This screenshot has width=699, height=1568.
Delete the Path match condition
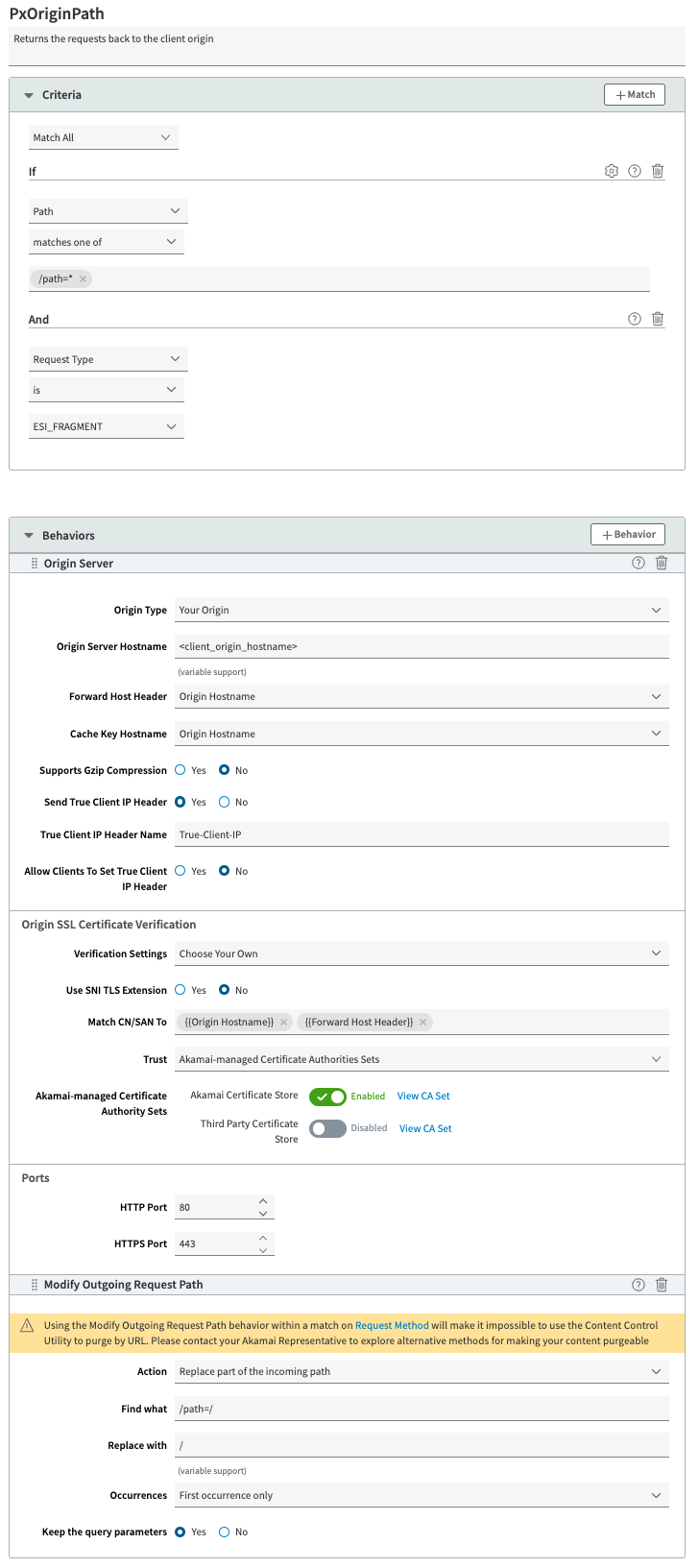(x=658, y=171)
